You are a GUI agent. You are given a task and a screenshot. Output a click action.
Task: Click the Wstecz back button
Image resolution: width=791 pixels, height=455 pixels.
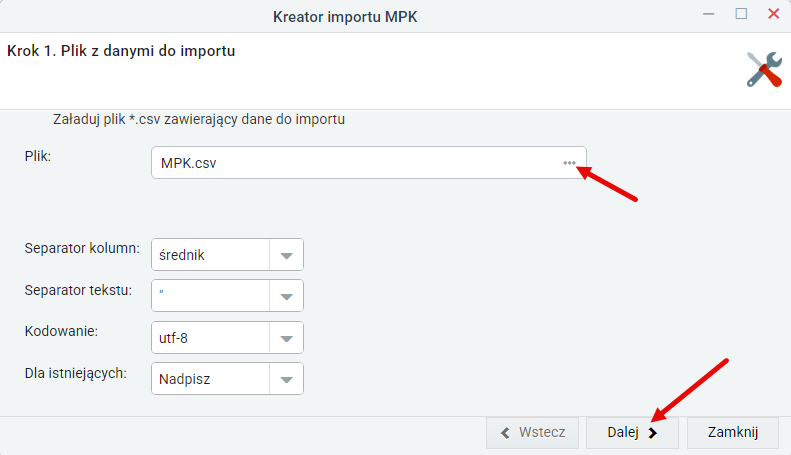point(532,432)
